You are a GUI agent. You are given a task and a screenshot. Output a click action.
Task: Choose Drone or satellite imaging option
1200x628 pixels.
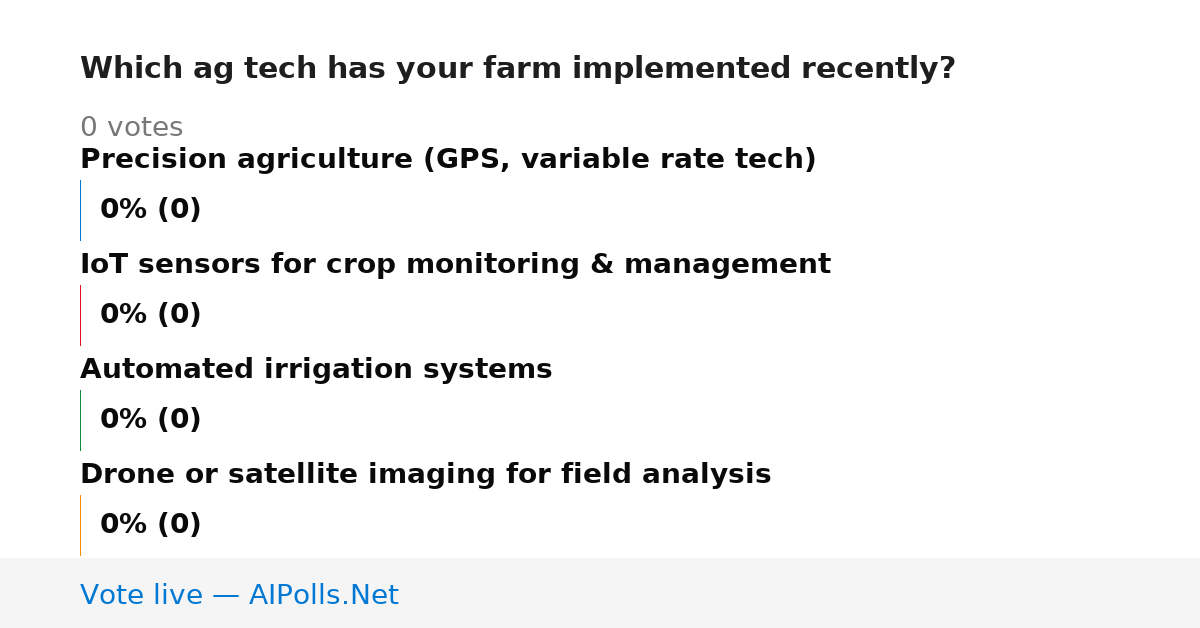click(425, 475)
